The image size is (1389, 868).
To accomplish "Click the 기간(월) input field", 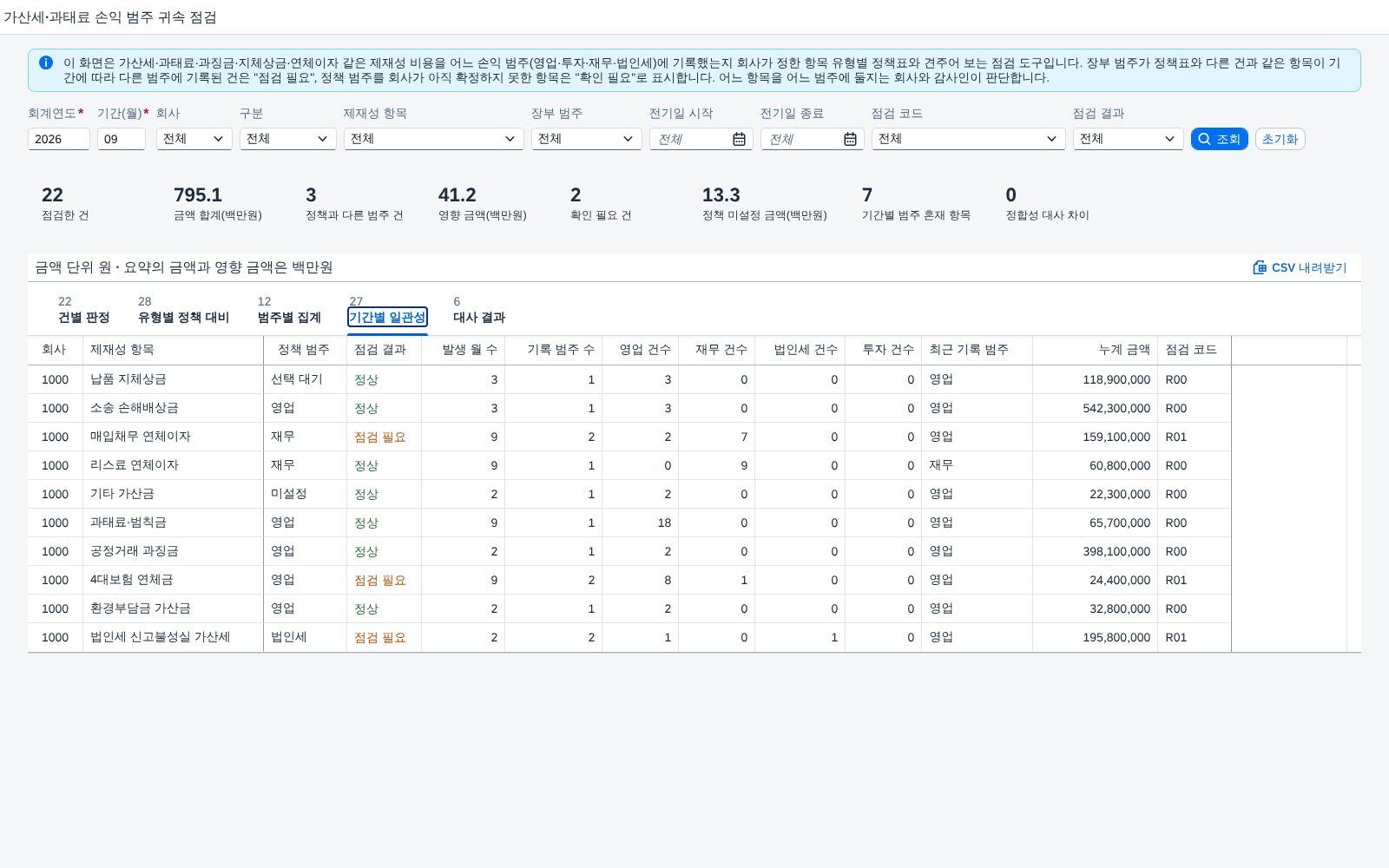I will coord(122,139).
